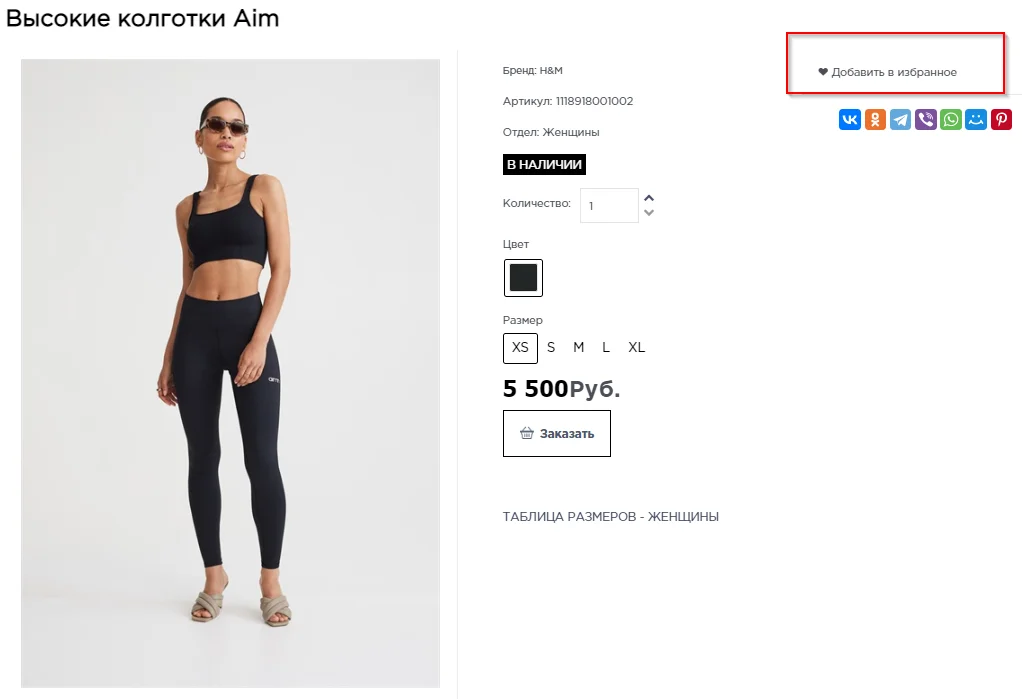This screenshot has height=699, width=1022.
Task: Select size L option
Action: [606, 348]
